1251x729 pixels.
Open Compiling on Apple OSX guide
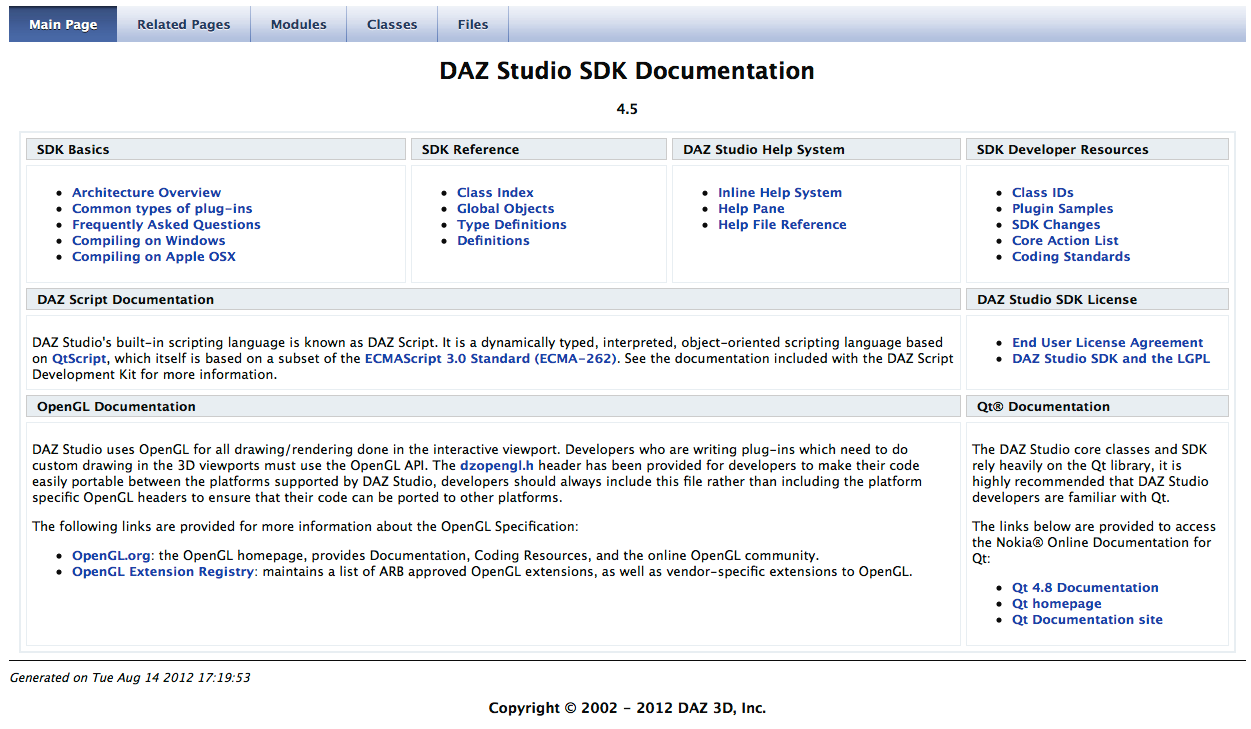[154, 257]
